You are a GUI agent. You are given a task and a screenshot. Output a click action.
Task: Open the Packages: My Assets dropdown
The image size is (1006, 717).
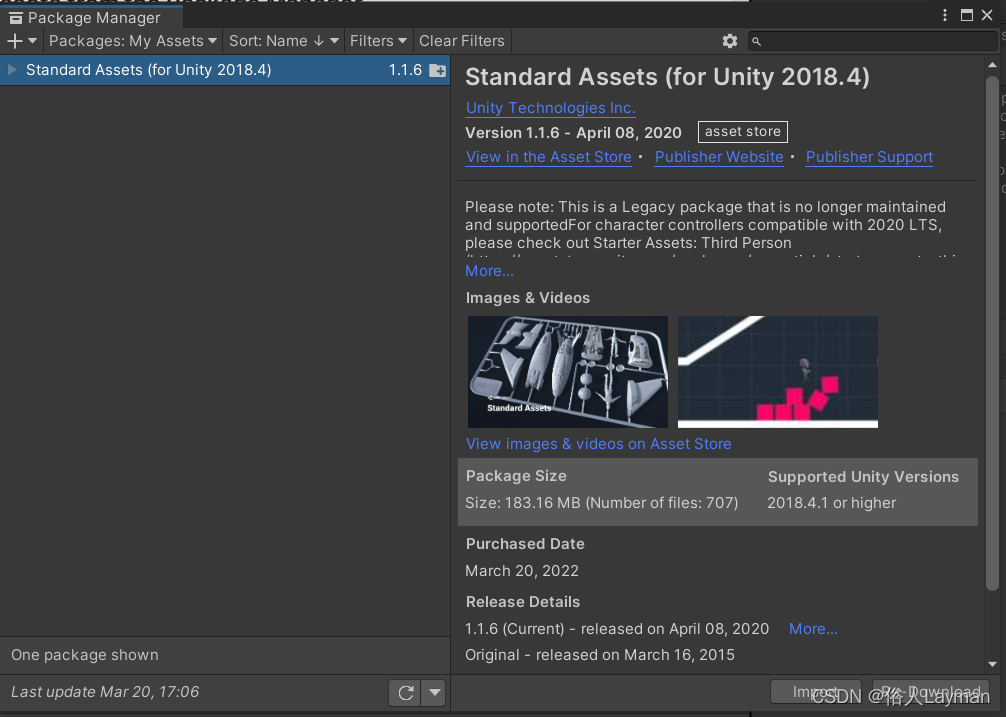click(x=133, y=41)
